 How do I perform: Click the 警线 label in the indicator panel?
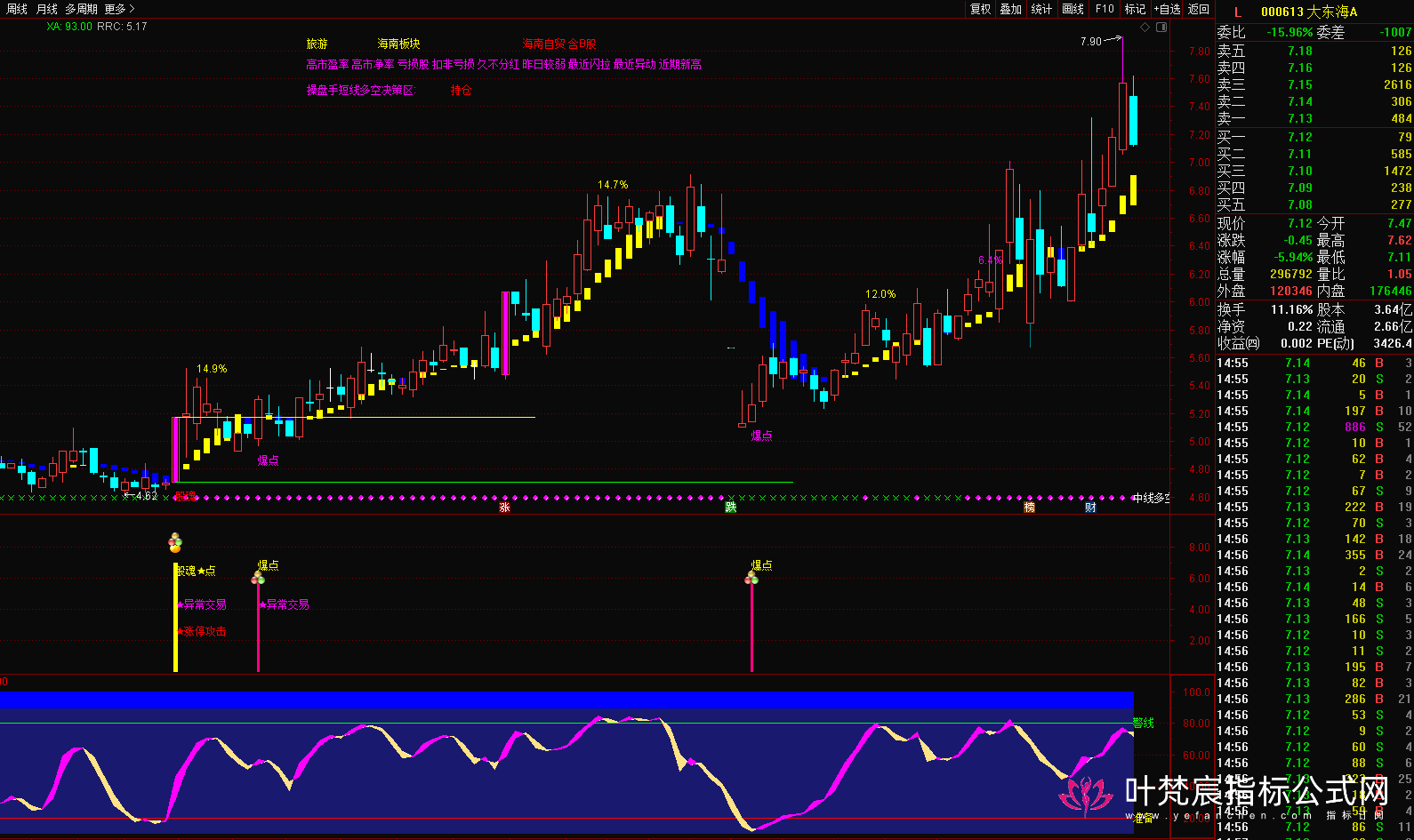pyautogui.click(x=1144, y=723)
